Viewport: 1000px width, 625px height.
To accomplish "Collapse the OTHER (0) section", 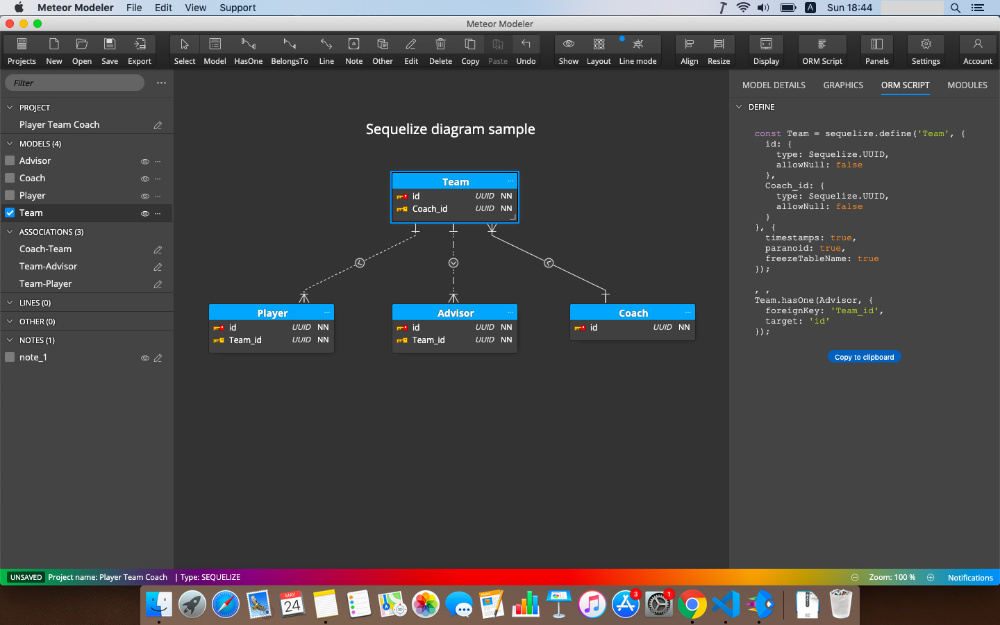I will pos(10,321).
